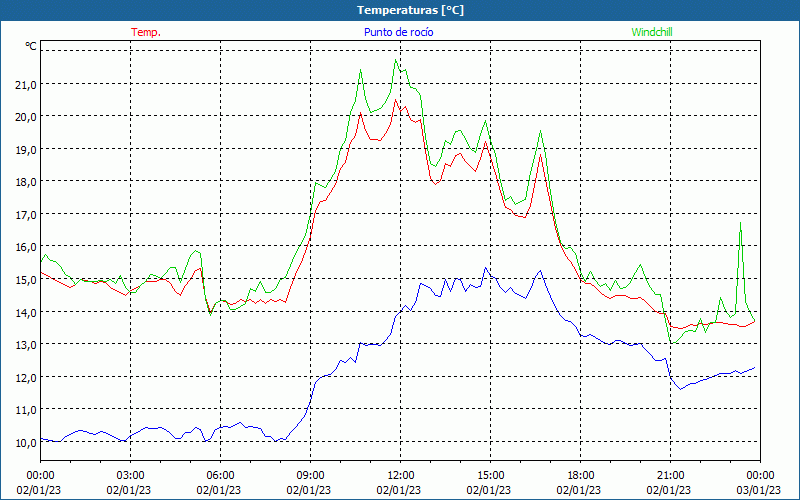Select the green Windchill legend label

pyautogui.click(x=652, y=32)
